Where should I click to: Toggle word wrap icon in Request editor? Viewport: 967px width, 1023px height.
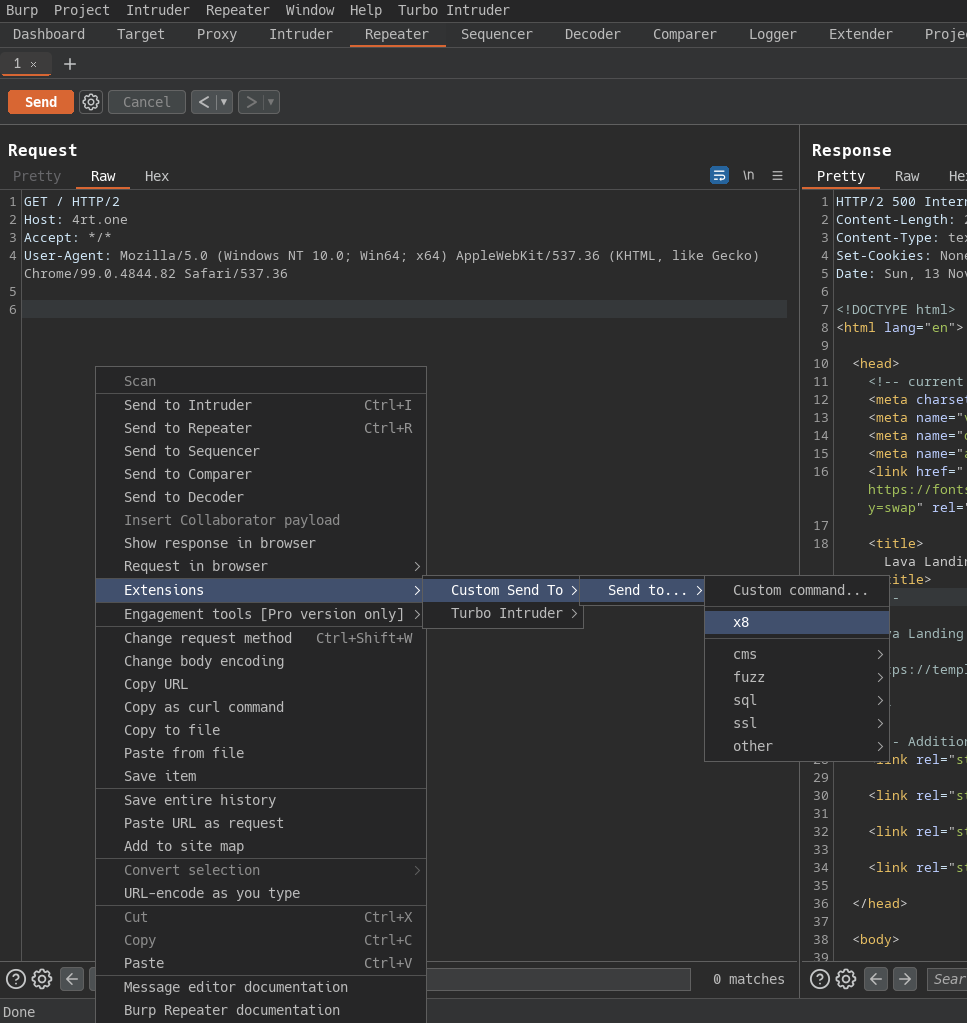[x=719, y=175]
